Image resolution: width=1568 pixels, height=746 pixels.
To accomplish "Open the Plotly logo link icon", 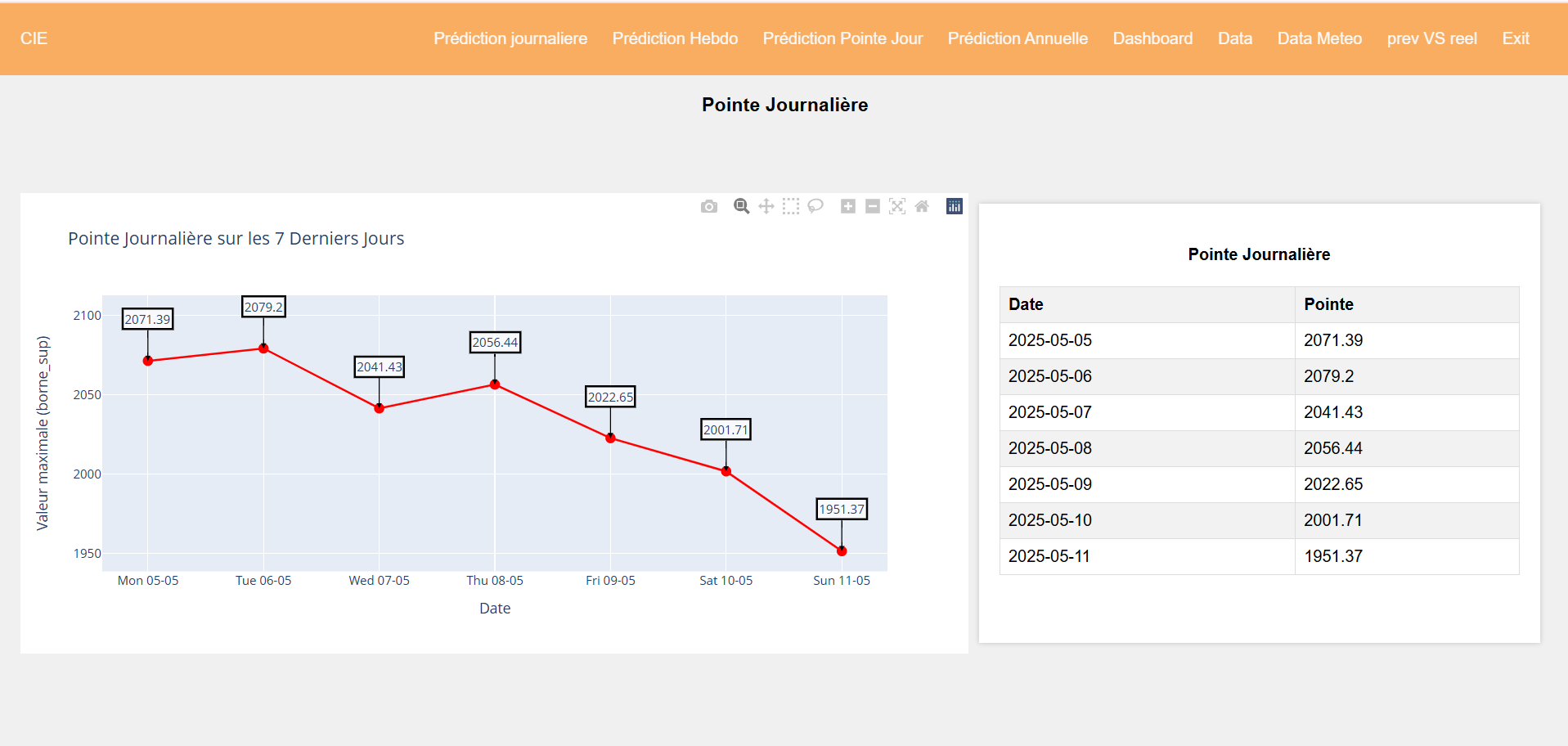I will 955,206.
